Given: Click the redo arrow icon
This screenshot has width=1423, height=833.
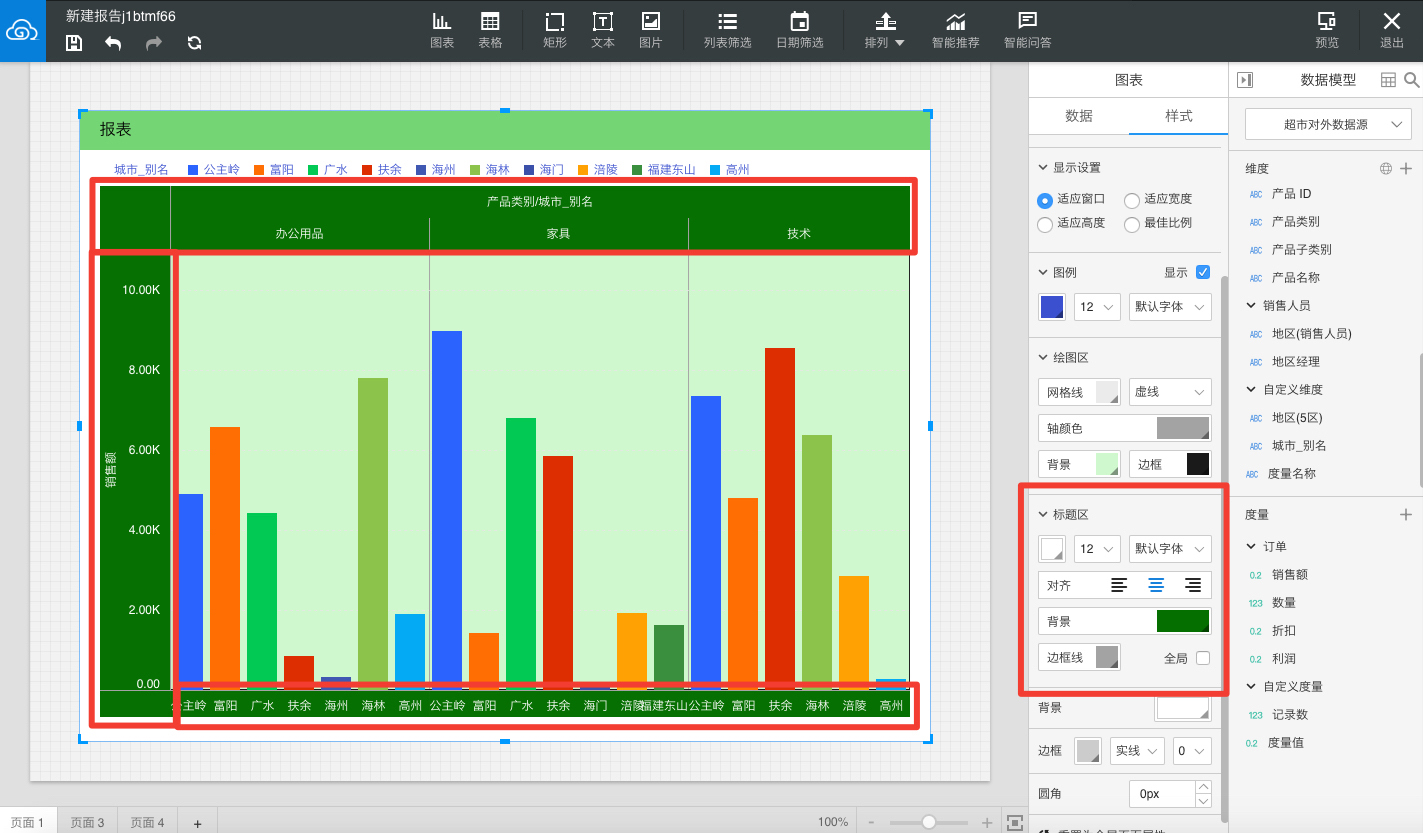Looking at the screenshot, I should click(153, 43).
